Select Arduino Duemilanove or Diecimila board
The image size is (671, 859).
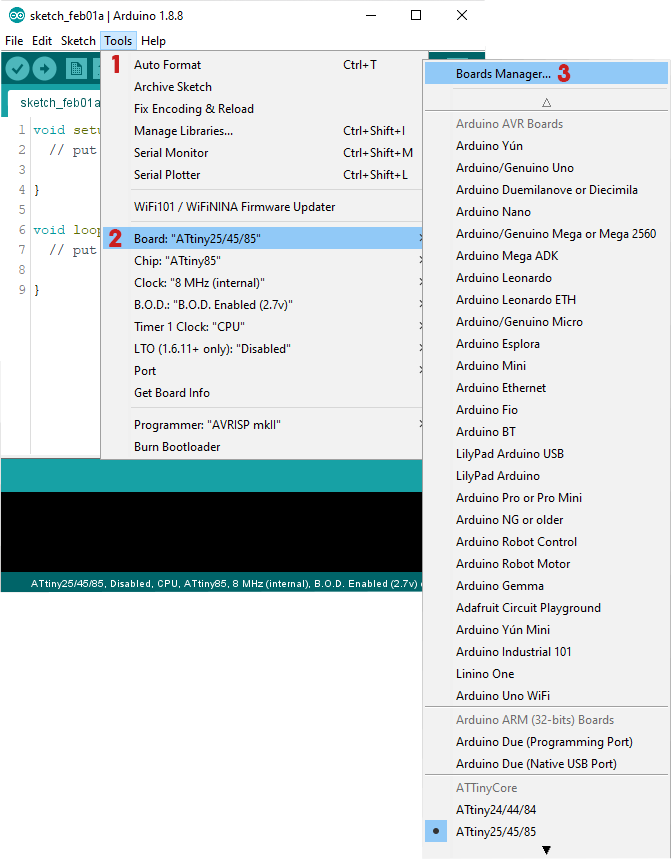point(546,190)
